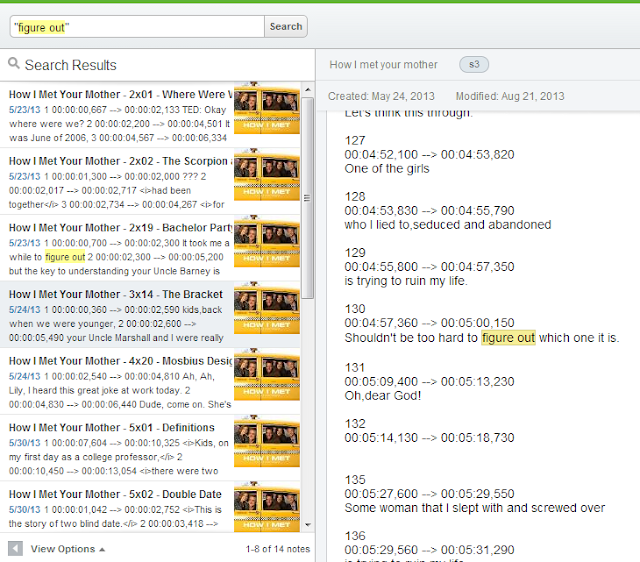Focus the "figure out" search input field
This screenshot has width=640, height=562.
[137, 27]
